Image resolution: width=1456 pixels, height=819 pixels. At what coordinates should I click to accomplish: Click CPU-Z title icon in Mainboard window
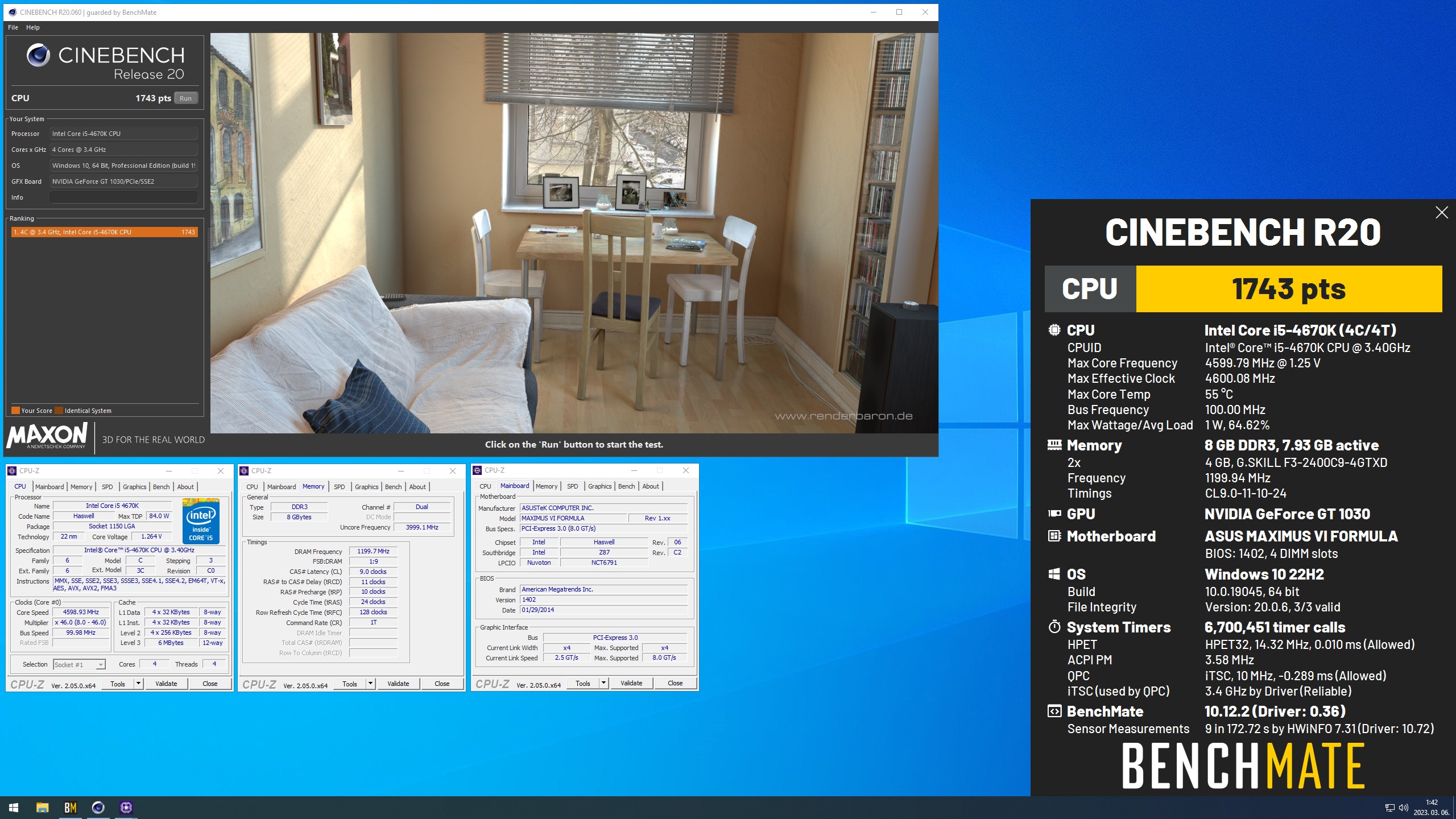click(477, 470)
